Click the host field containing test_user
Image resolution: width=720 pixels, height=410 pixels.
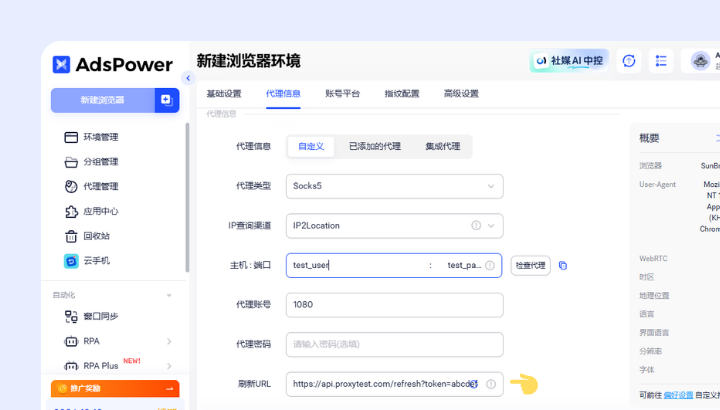pos(358,265)
